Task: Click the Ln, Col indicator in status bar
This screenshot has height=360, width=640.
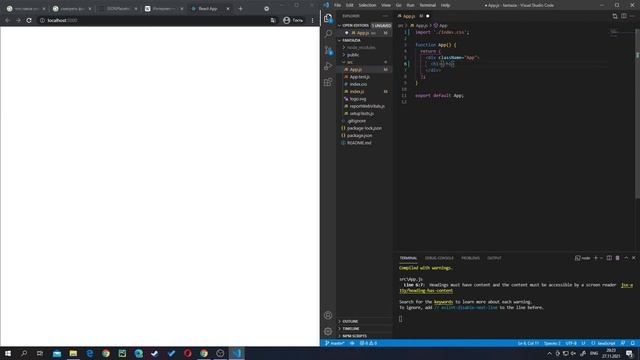Action: click(x=528, y=343)
